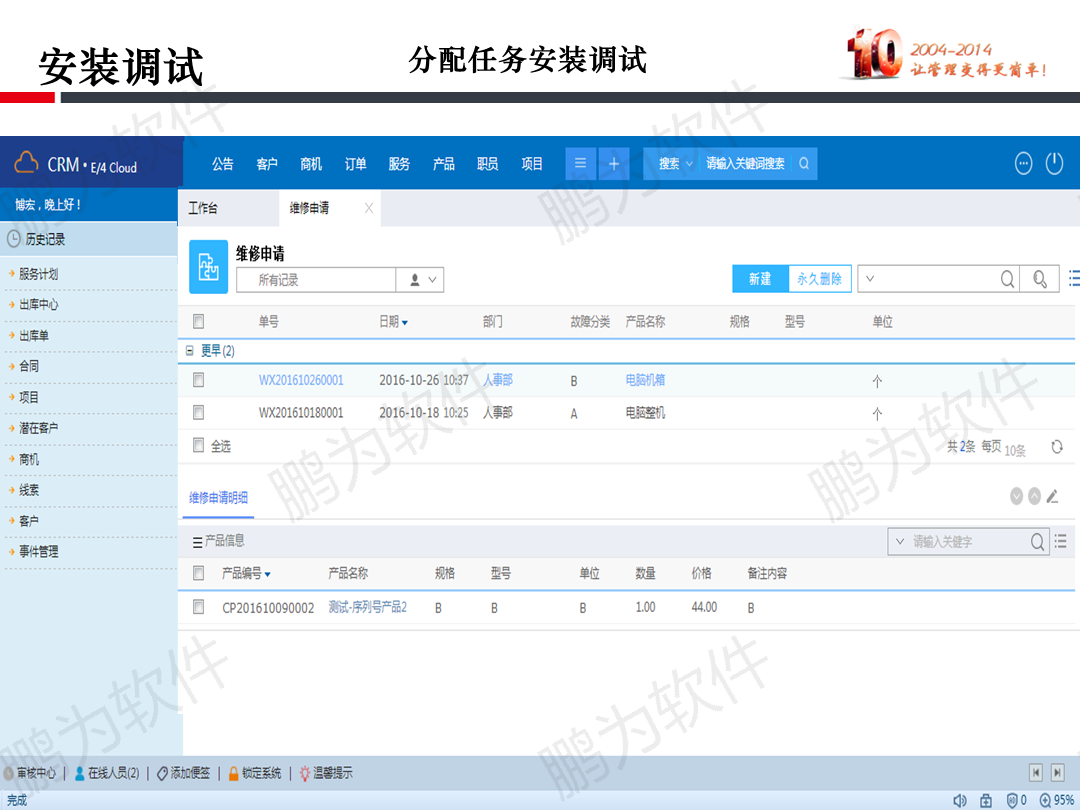Image resolution: width=1080 pixels, height=810 pixels.
Task: Click the 审核中心 status bar icon
Action: [x=8, y=773]
